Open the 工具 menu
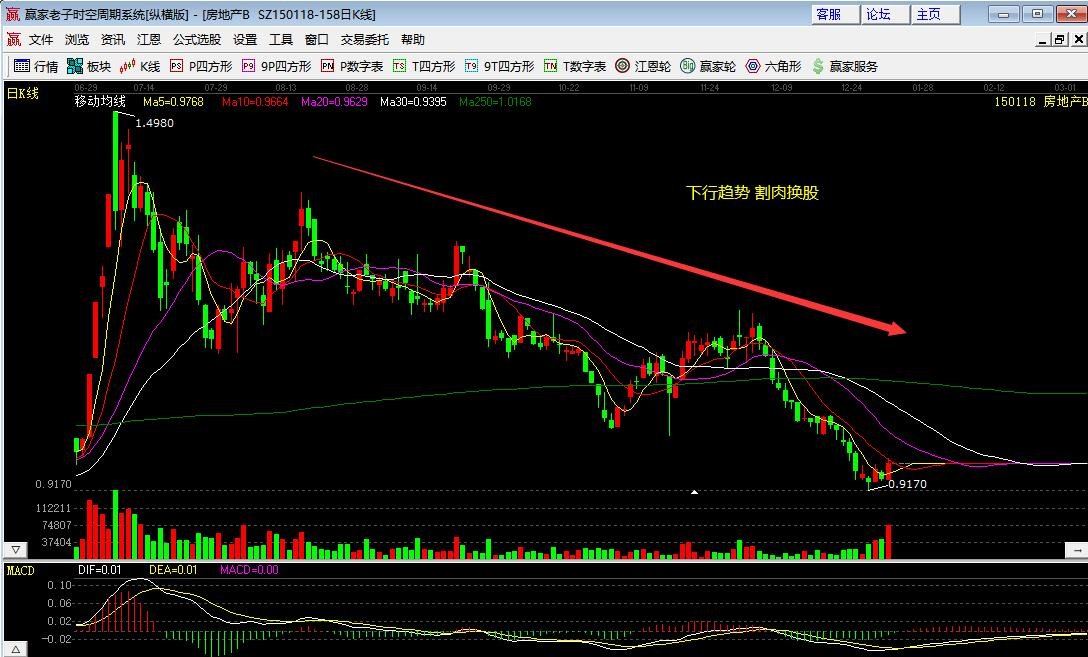This screenshot has width=1088, height=657. 281,40
